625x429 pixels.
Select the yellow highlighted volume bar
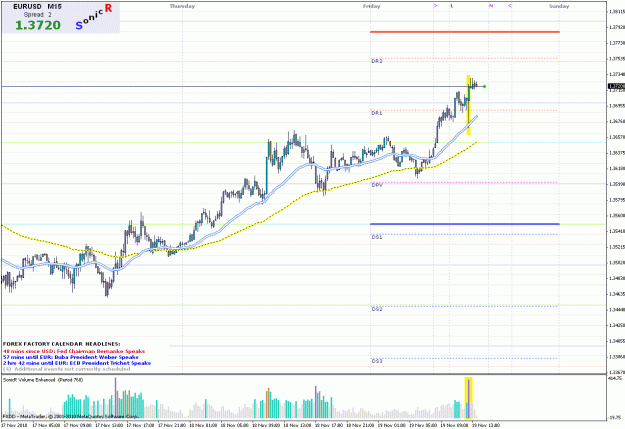click(469, 398)
